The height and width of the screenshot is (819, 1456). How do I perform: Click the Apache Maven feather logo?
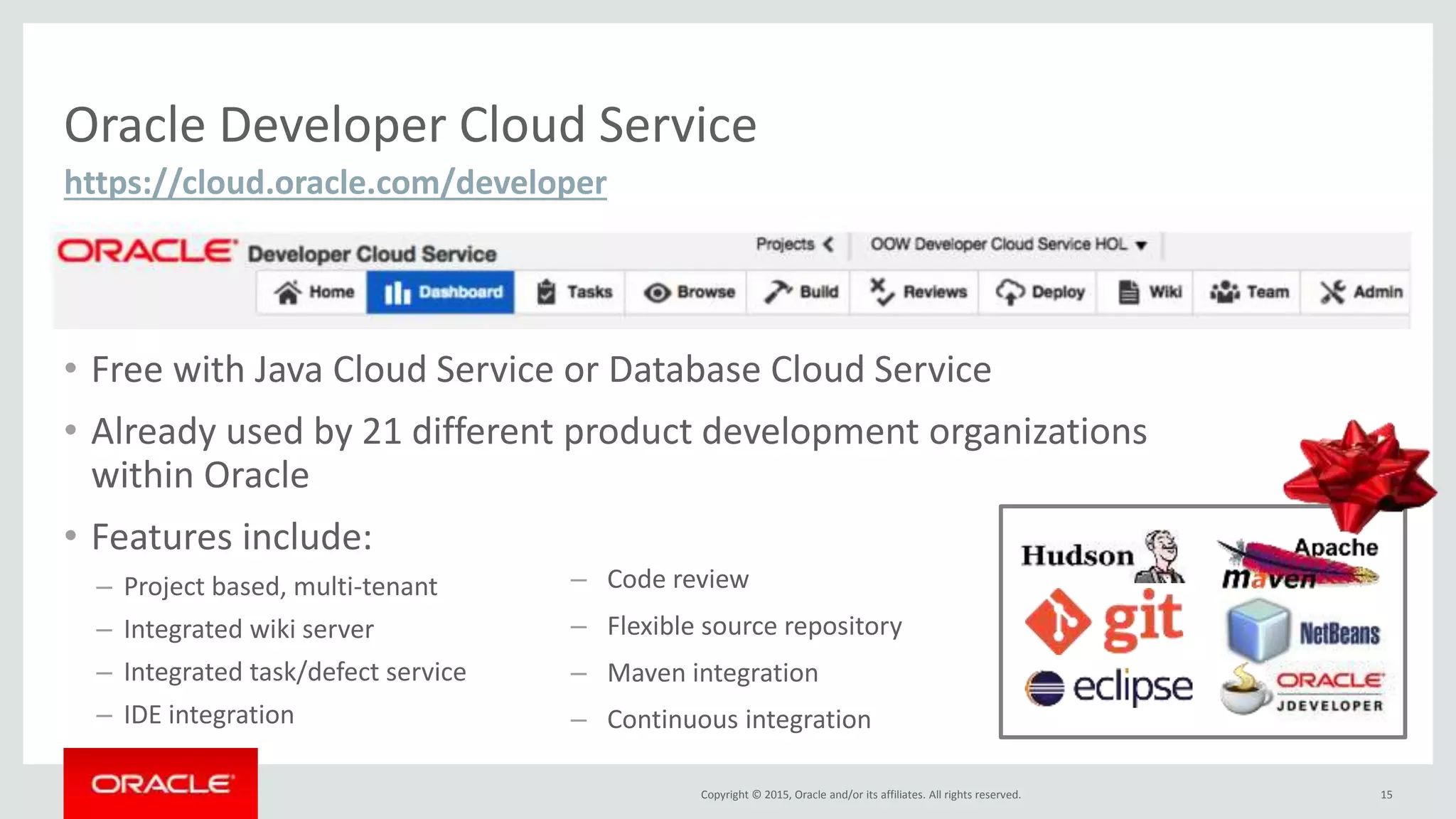(x=1300, y=564)
